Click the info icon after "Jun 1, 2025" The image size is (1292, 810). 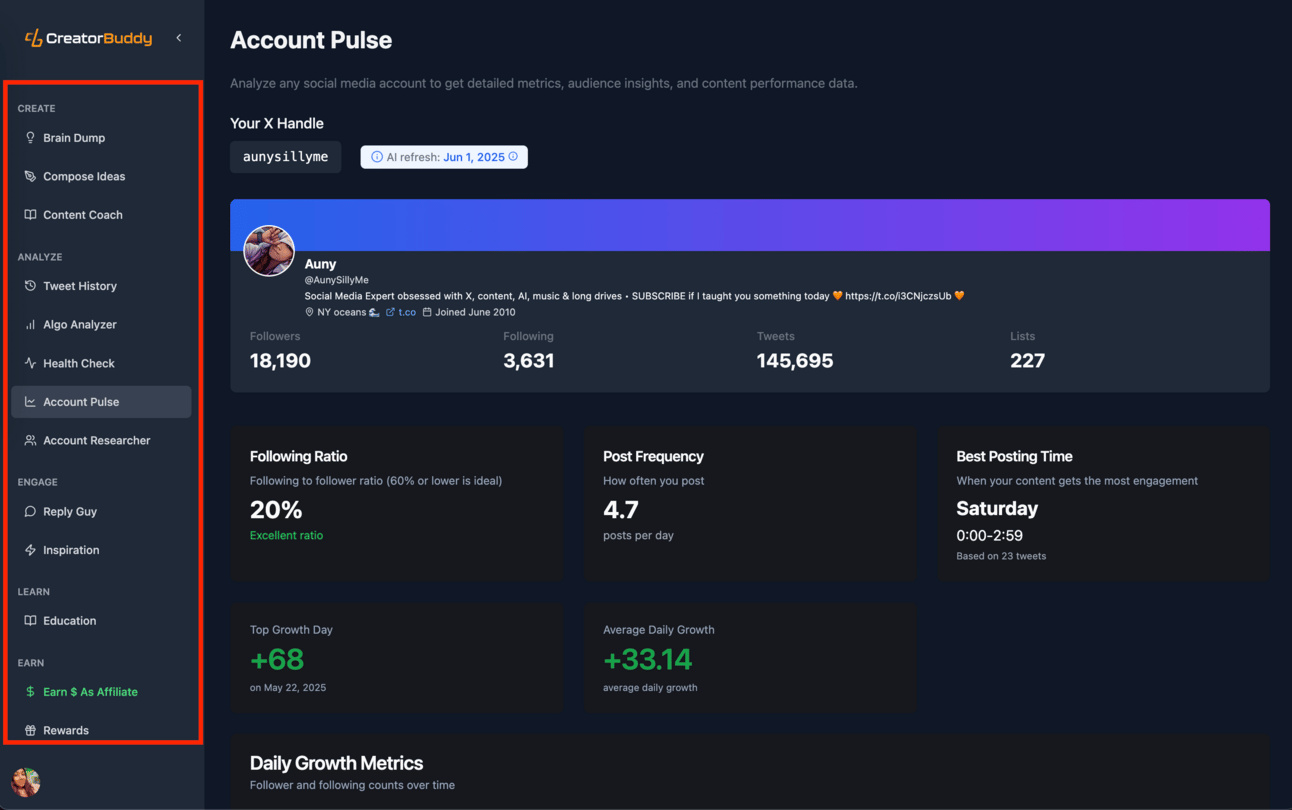[x=513, y=157]
